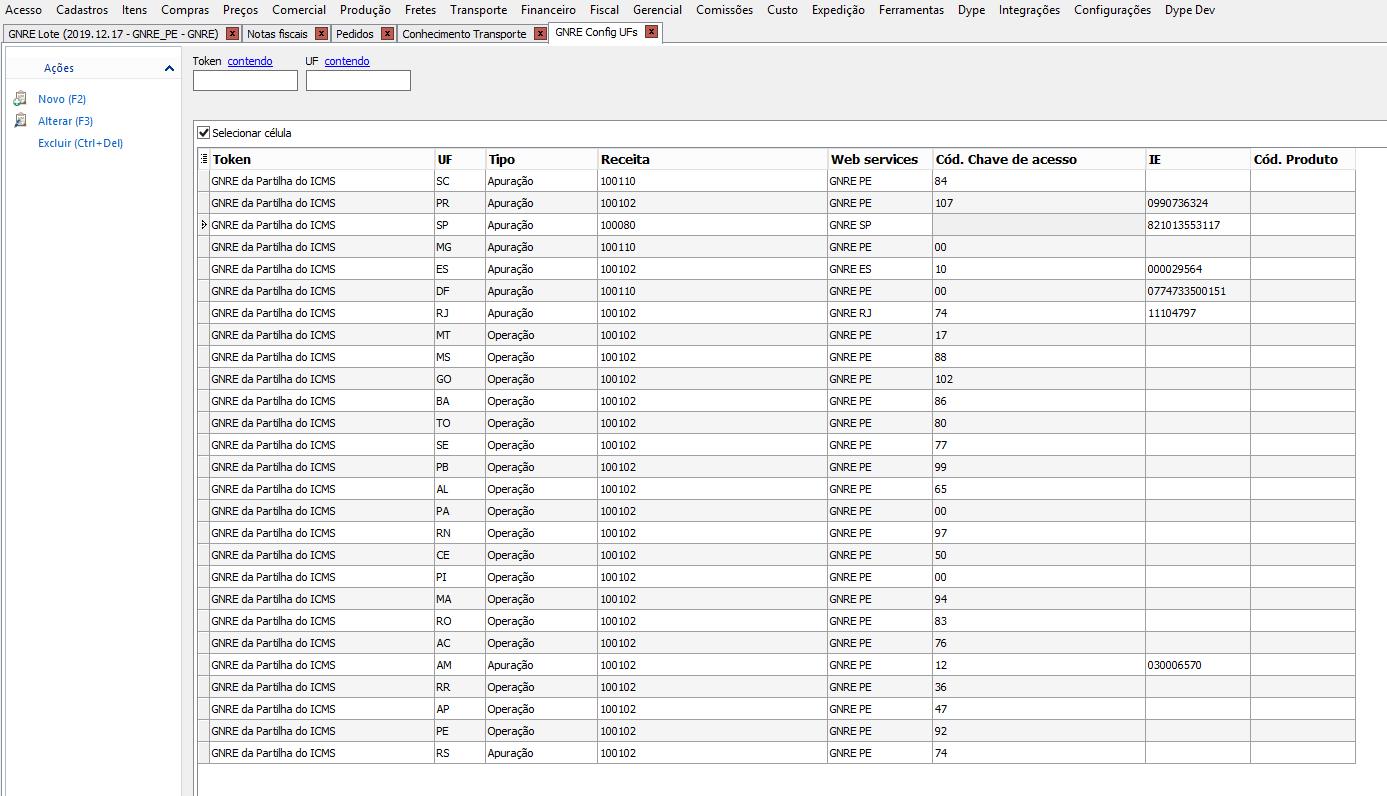Click the Novo (F2) action link
1387x796 pixels.
[62, 99]
